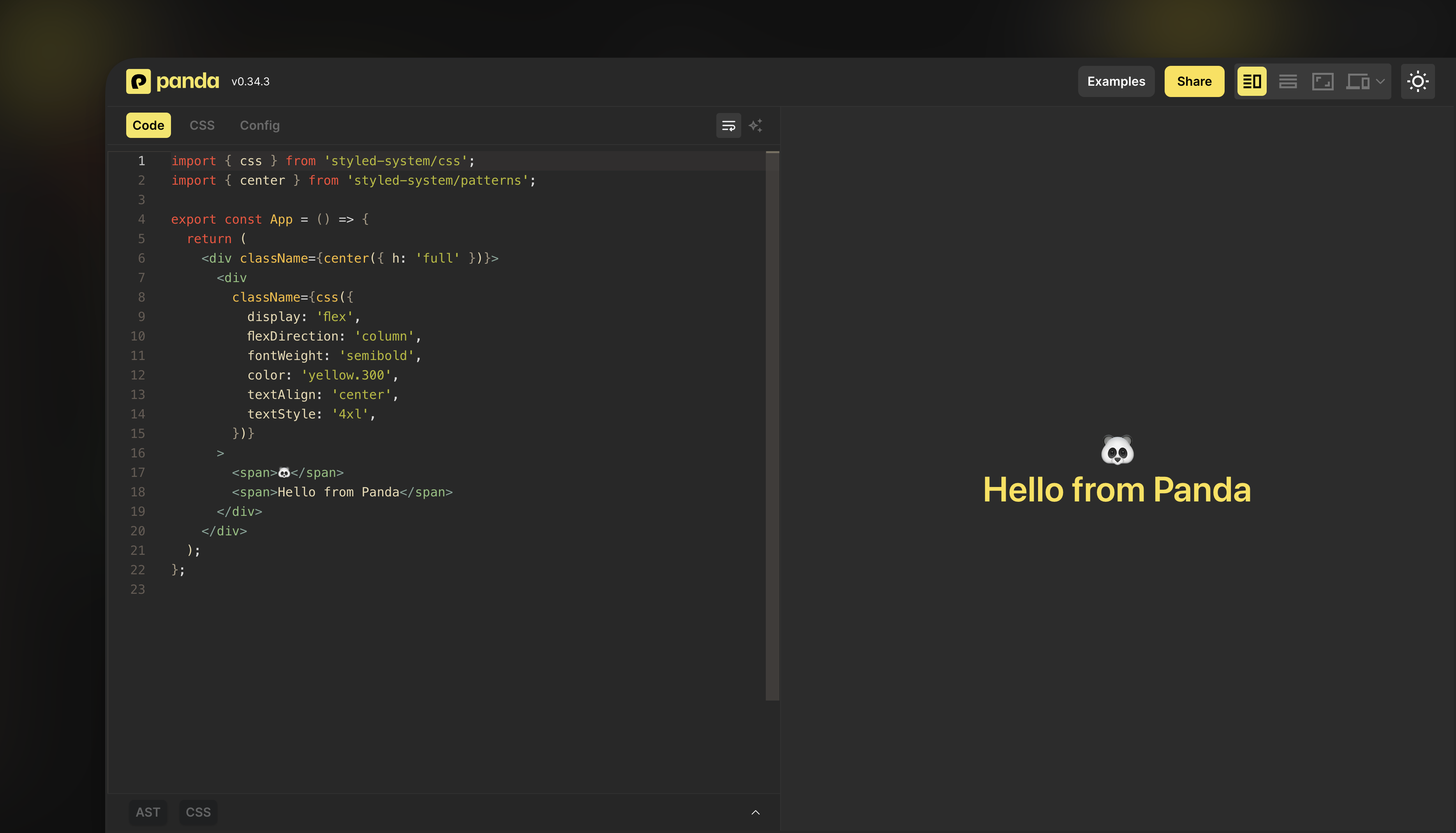
Task: Place cursor on 'styled-system/css' string
Action: click(396, 161)
